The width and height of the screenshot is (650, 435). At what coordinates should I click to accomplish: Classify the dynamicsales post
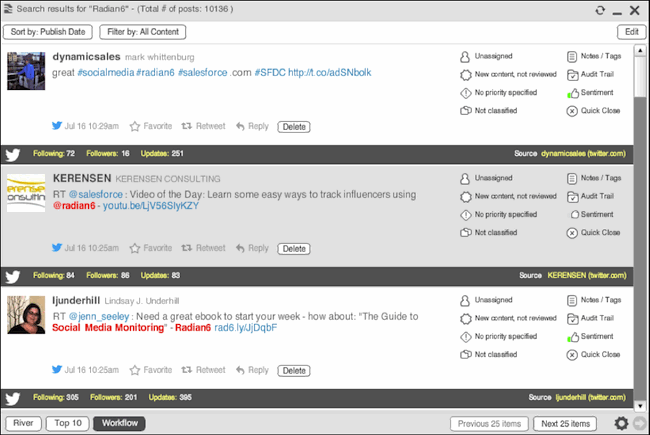(x=489, y=111)
